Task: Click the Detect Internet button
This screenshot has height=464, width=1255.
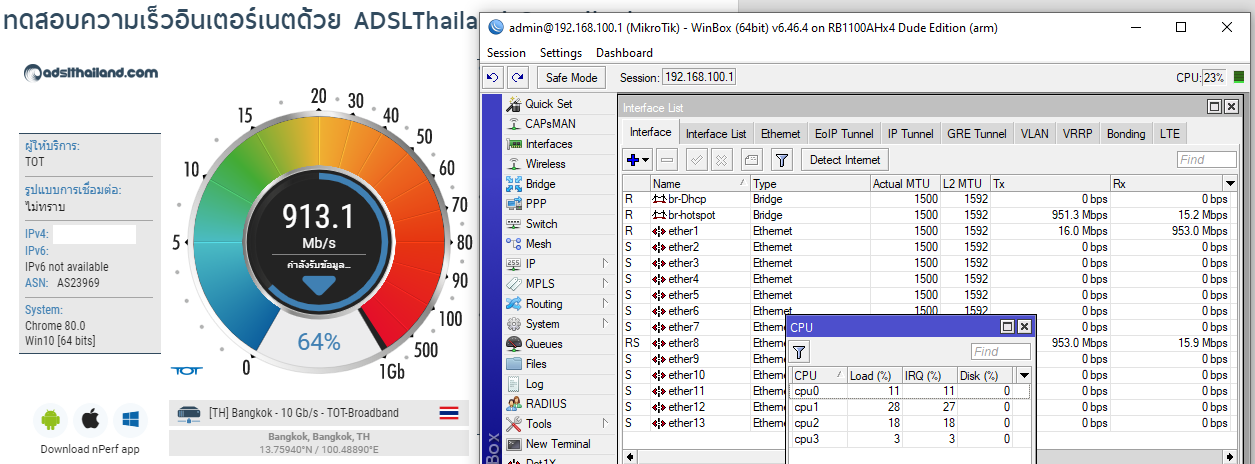Action: 845,159
